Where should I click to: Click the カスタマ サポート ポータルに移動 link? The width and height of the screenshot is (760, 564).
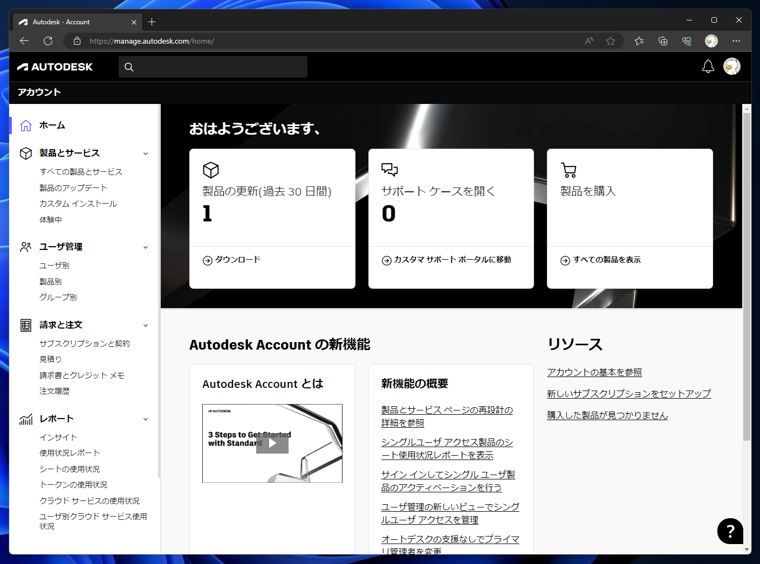[x=453, y=260]
